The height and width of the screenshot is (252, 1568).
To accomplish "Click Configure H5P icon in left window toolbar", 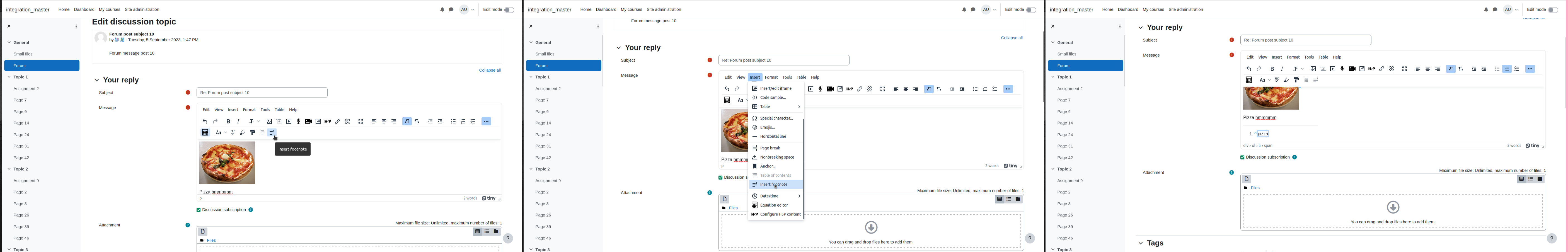I will click(328, 122).
